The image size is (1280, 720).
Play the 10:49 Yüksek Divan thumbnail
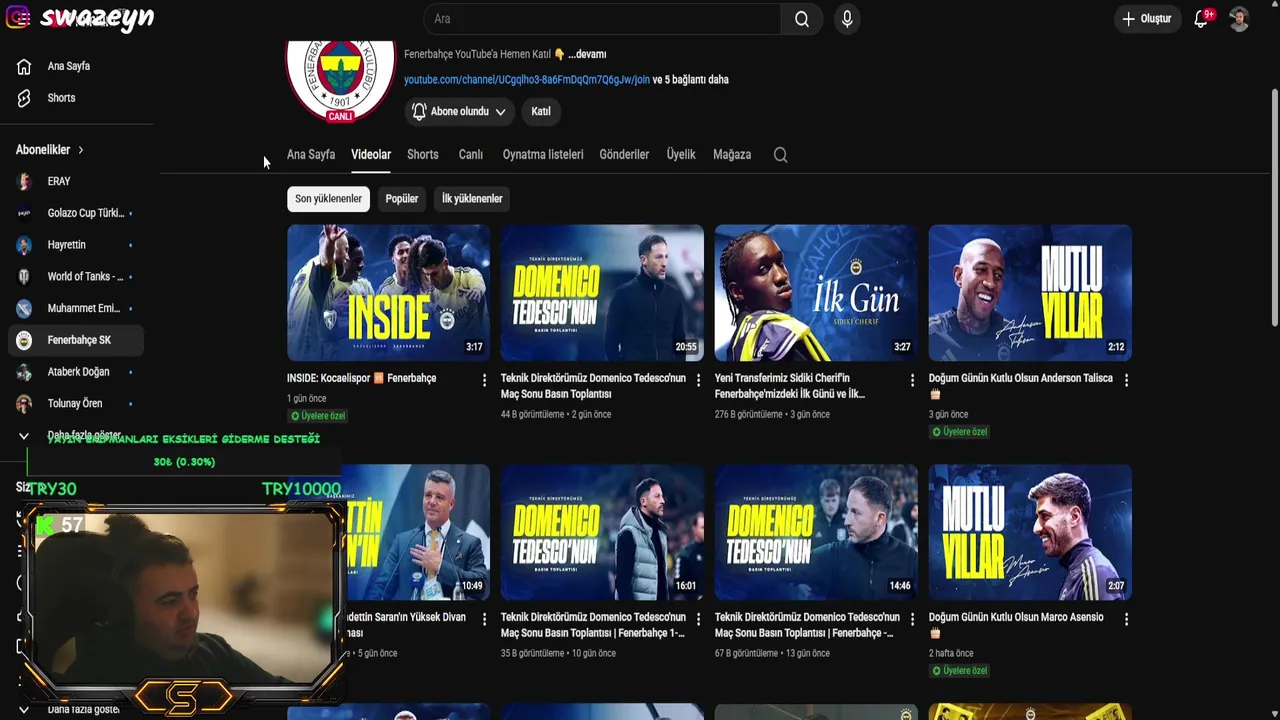coord(418,532)
